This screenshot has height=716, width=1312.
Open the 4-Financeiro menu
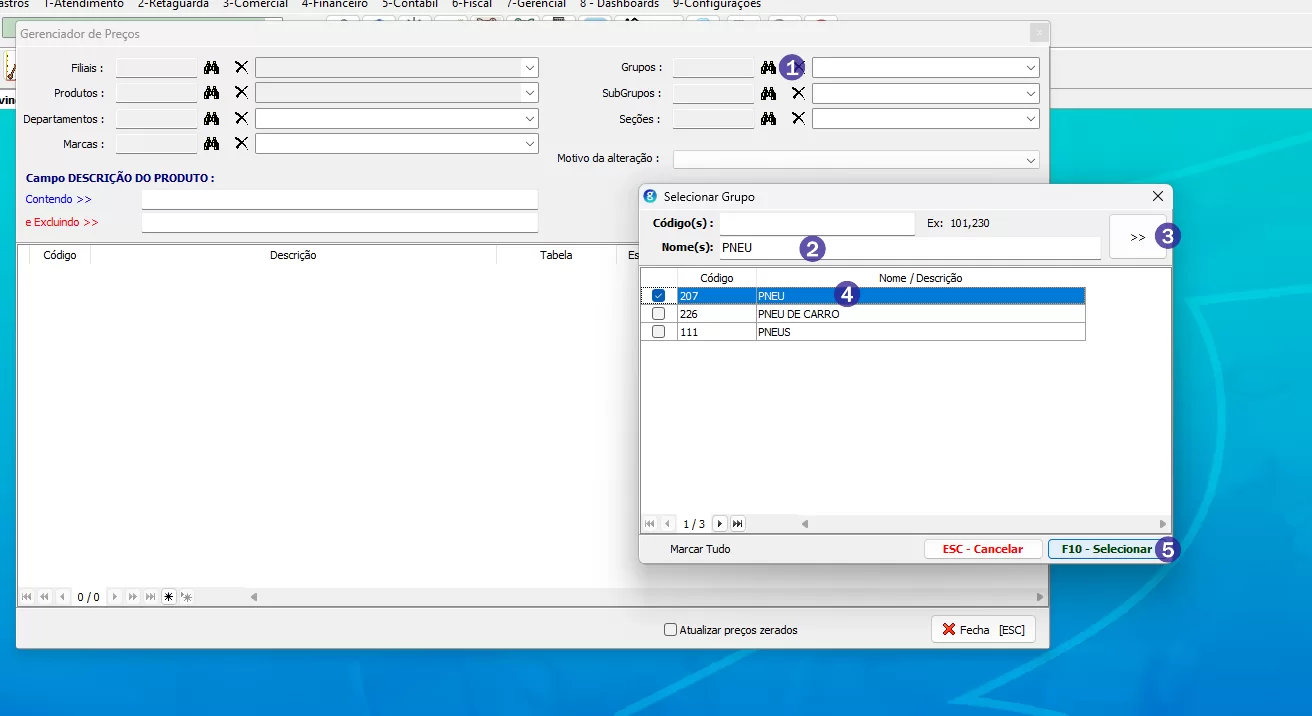(334, 4)
